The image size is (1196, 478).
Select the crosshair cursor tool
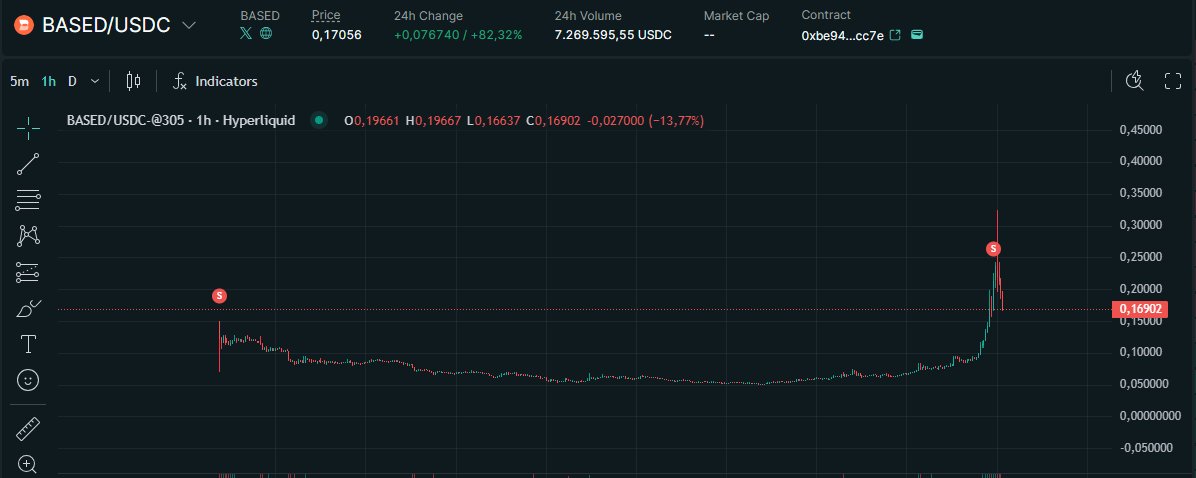(x=28, y=128)
